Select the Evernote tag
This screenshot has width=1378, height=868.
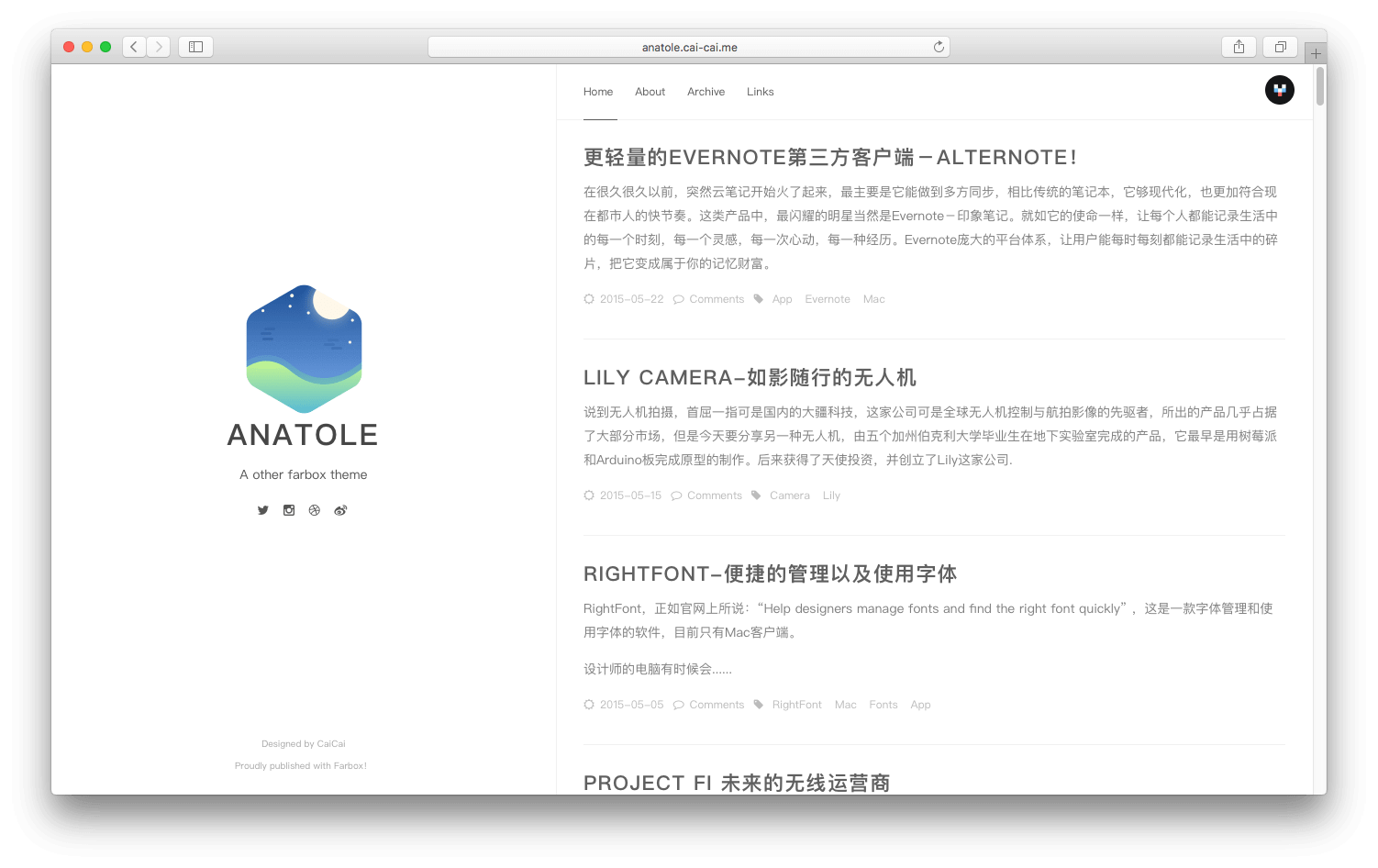pyautogui.click(x=828, y=299)
